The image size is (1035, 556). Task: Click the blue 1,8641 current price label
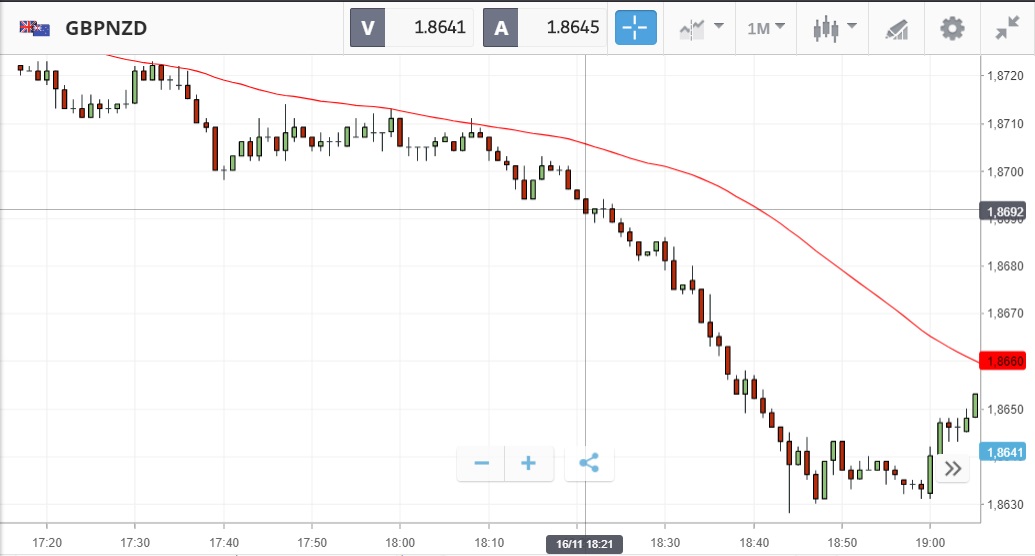pos(1004,452)
